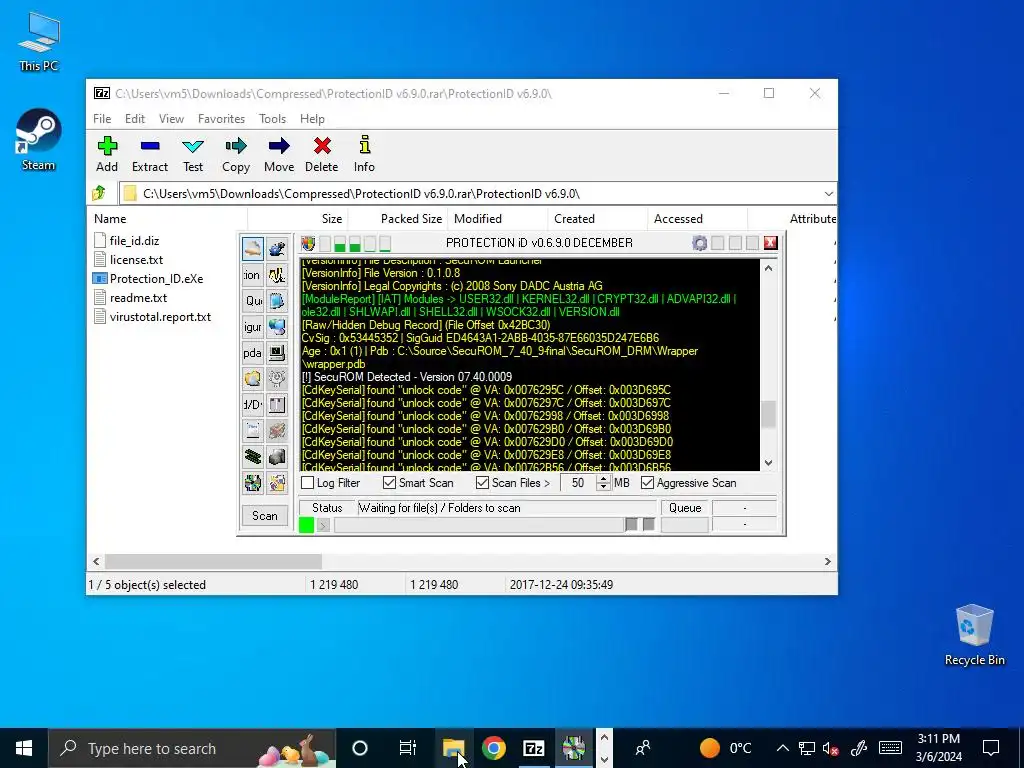The image size is (1024, 768).
Task: Enable the Log Filter checkbox
Action: point(308,483)
